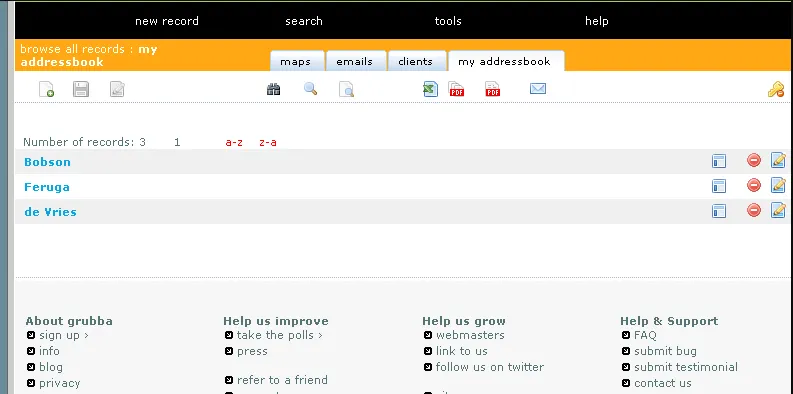Click take the polls link
Viewport: 793px width, 394px height.
click(x=280, y=335)
